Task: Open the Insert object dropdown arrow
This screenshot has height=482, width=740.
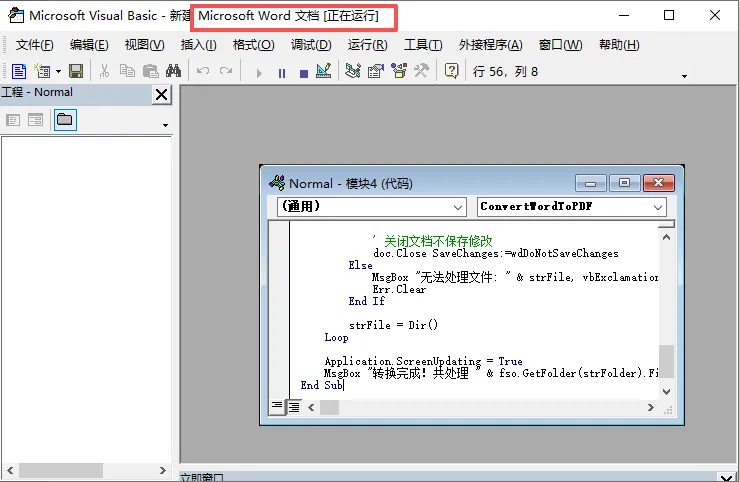Action: tap(59, 72)
